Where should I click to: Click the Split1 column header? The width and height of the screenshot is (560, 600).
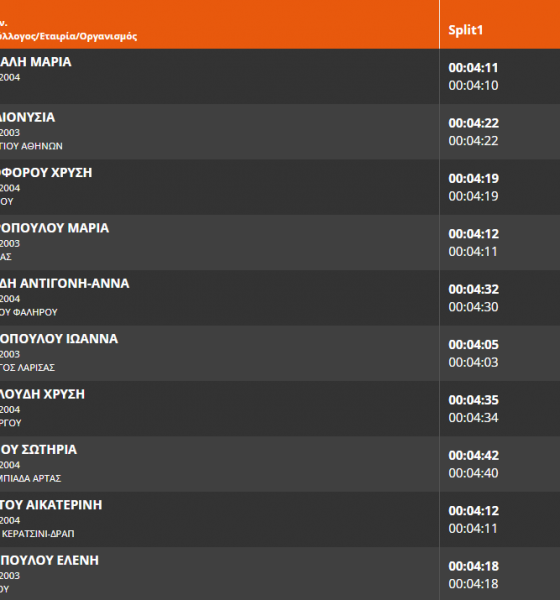(465, 30)
